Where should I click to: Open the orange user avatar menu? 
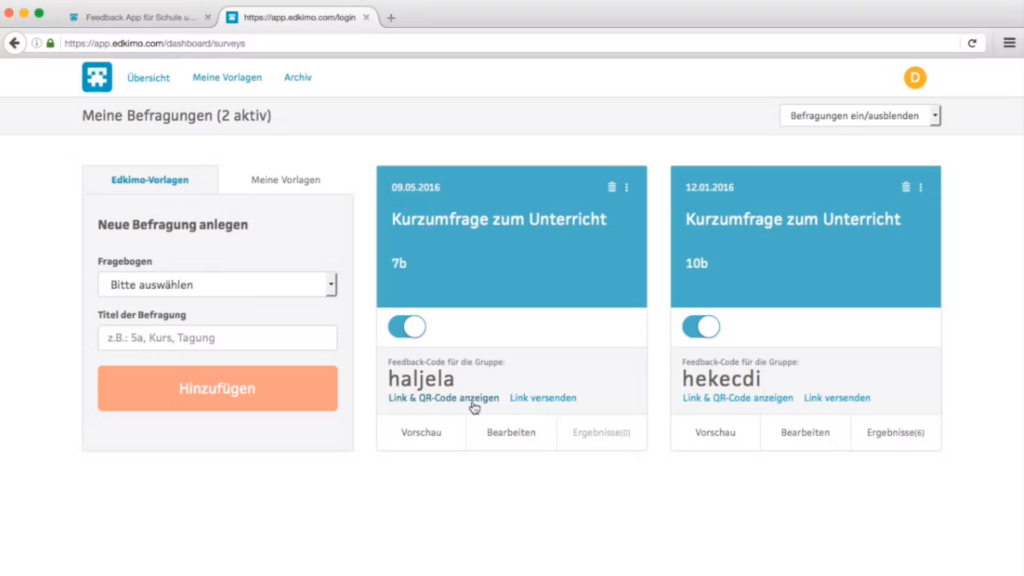[914, 78]
